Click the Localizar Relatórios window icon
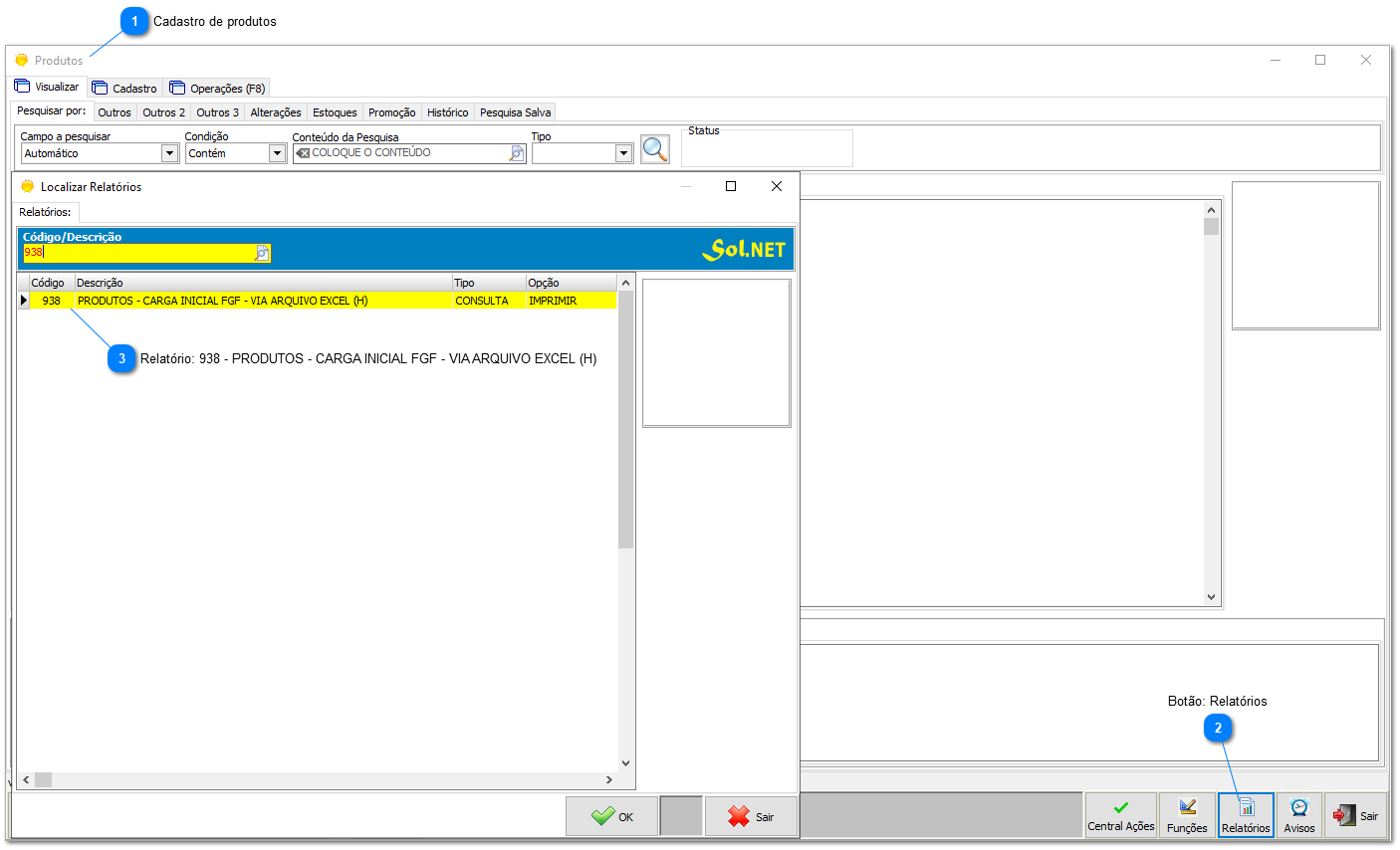The height and width of the screenshot is (850, 1400). pyautogui.click(x=25, y=186)
